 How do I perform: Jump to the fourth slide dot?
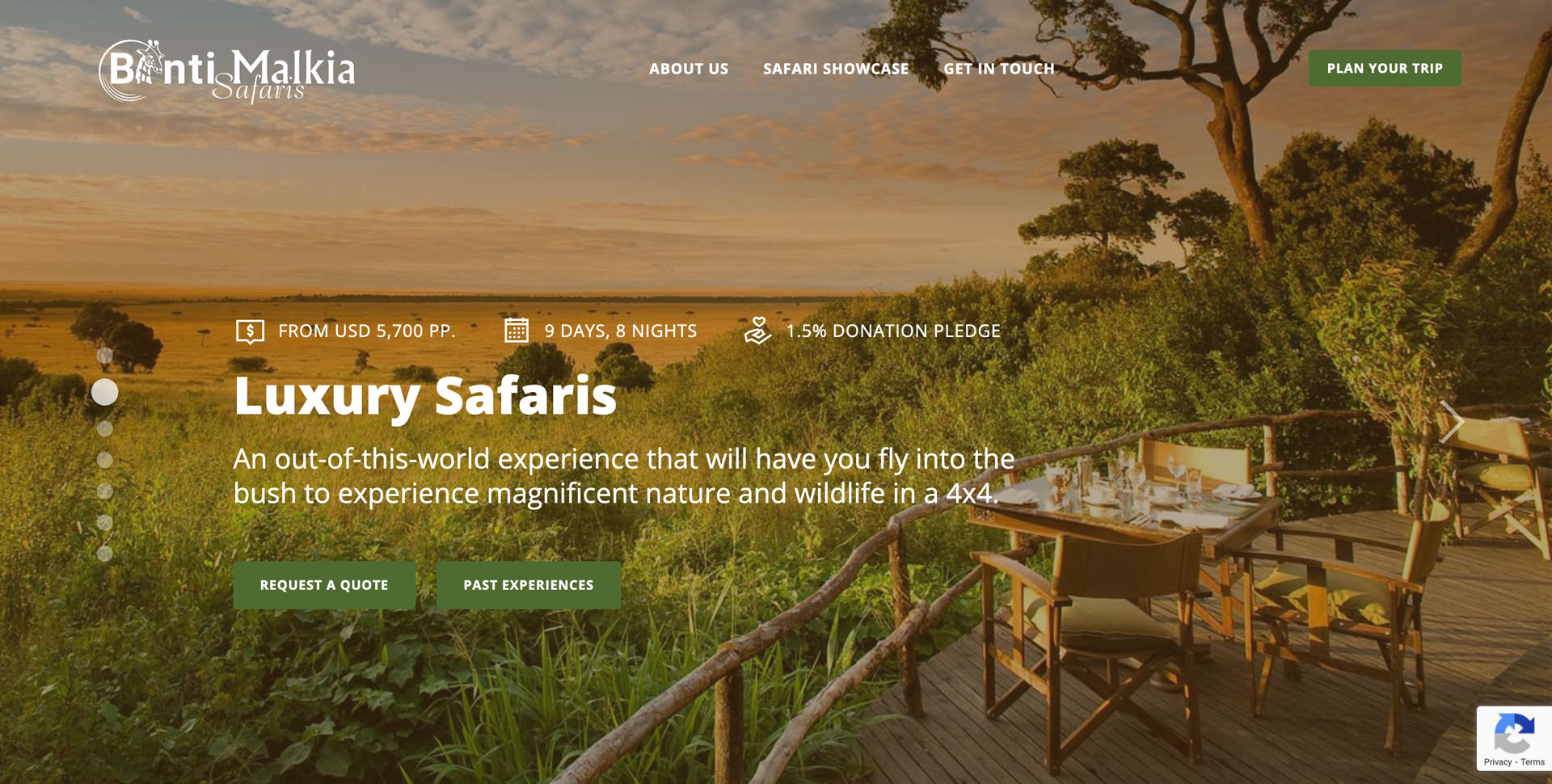(x=104, y=460)
